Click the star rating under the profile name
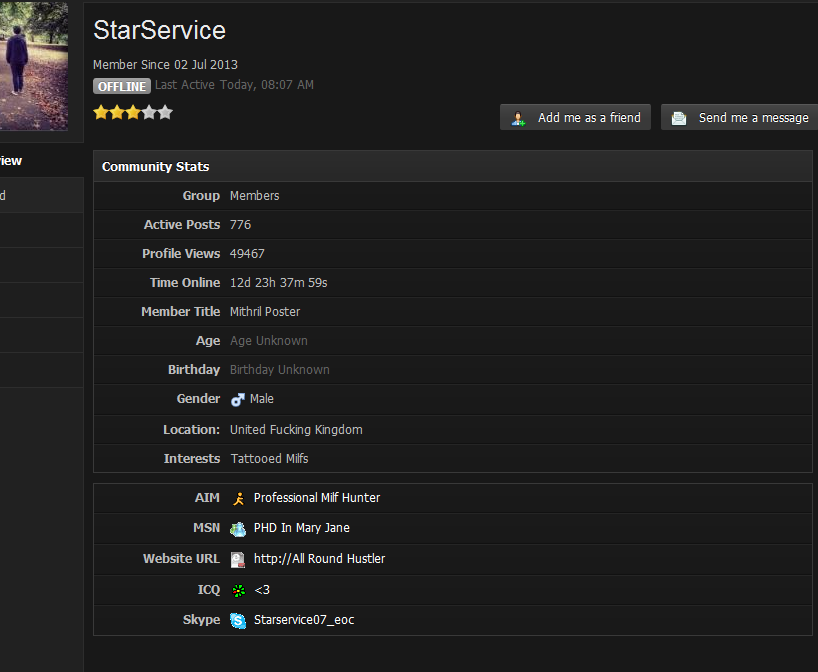 [133, 112]
